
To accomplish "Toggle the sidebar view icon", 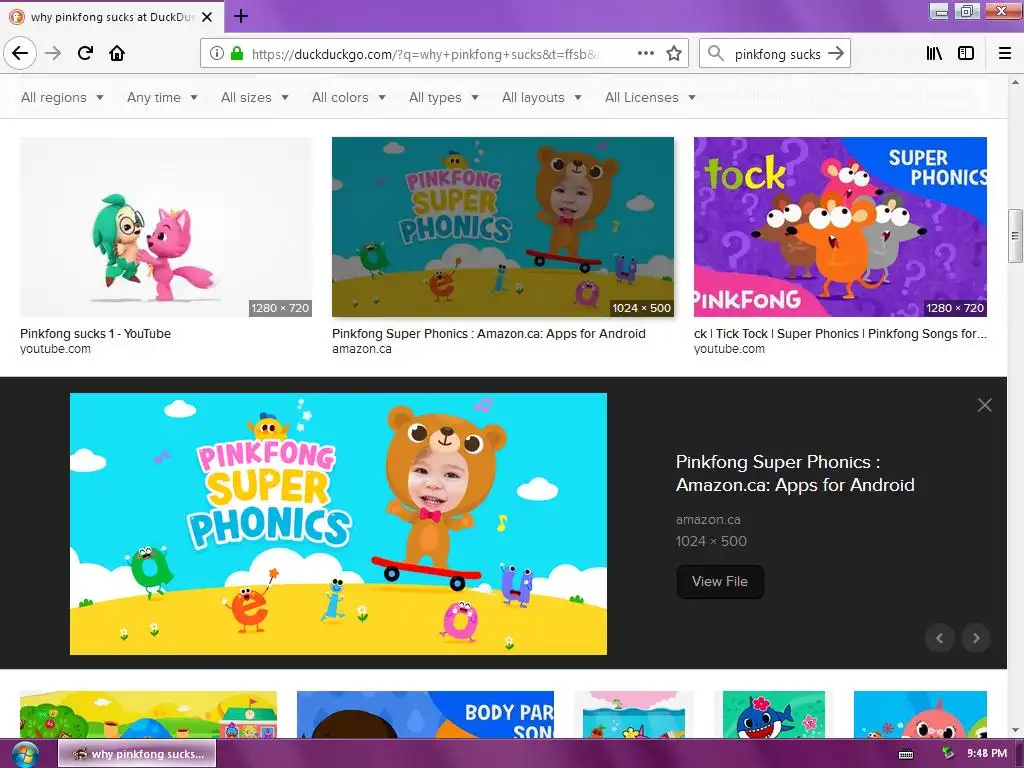I will pyautogui.click(x=966, y=54).
